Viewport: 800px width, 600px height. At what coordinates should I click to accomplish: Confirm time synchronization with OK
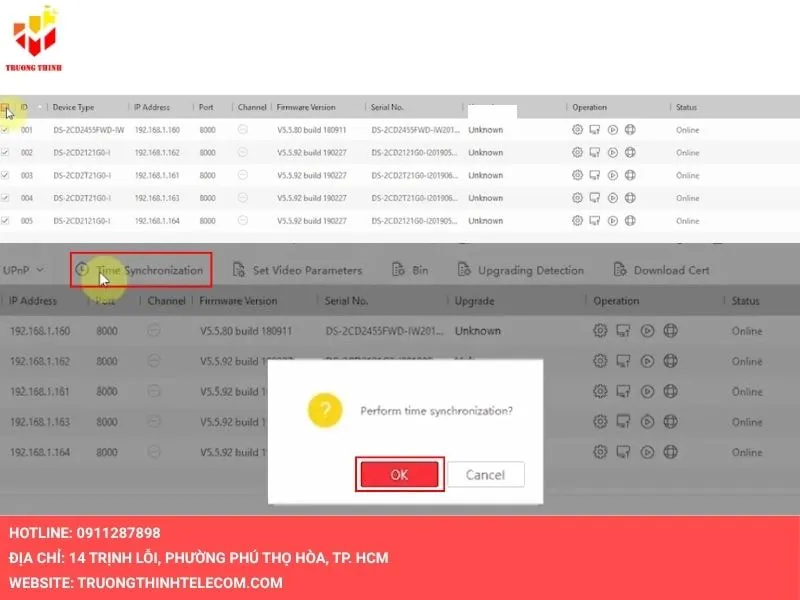tap(399, 475)
